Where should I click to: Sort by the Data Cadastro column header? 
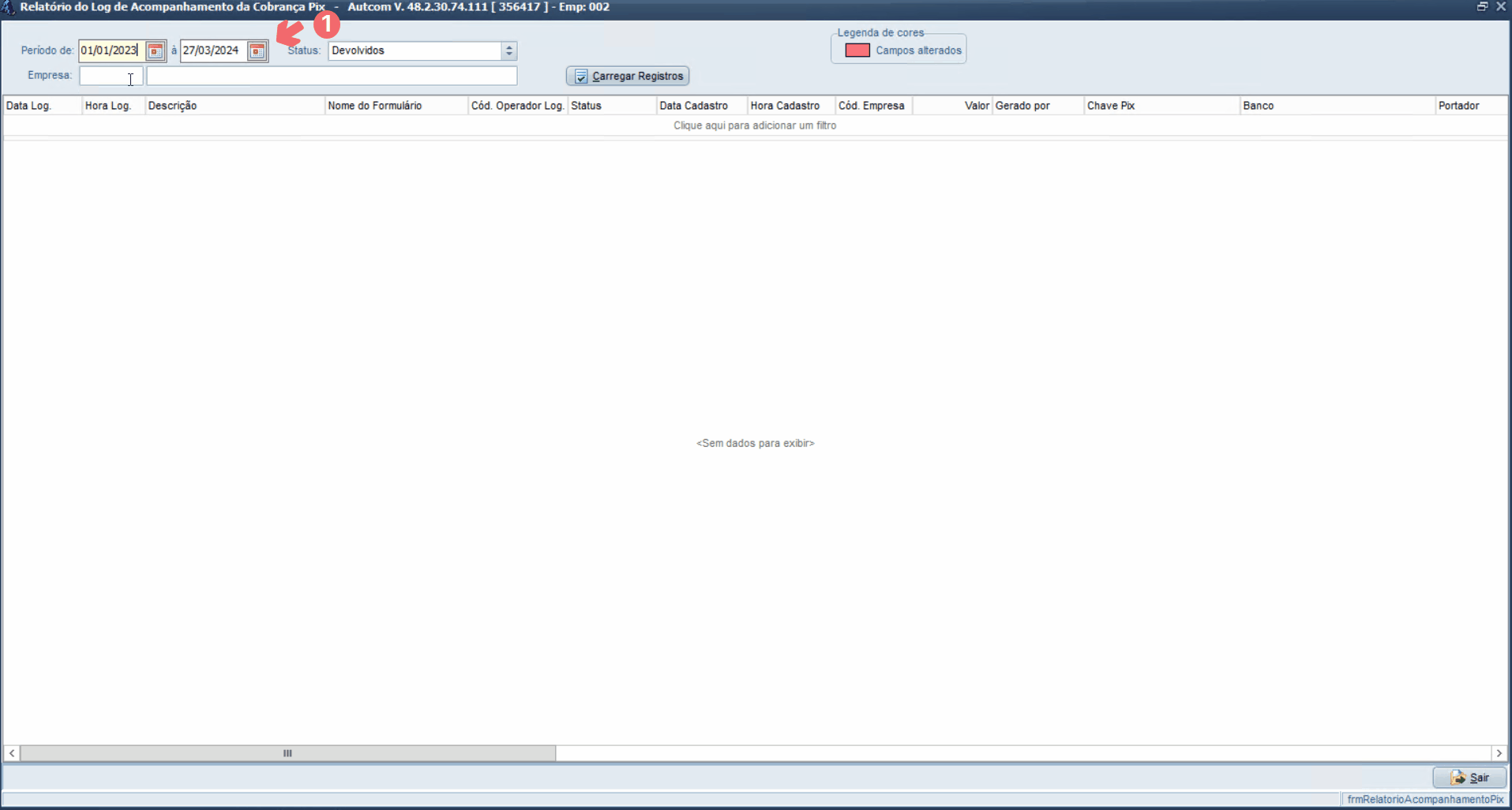(702, 106)
